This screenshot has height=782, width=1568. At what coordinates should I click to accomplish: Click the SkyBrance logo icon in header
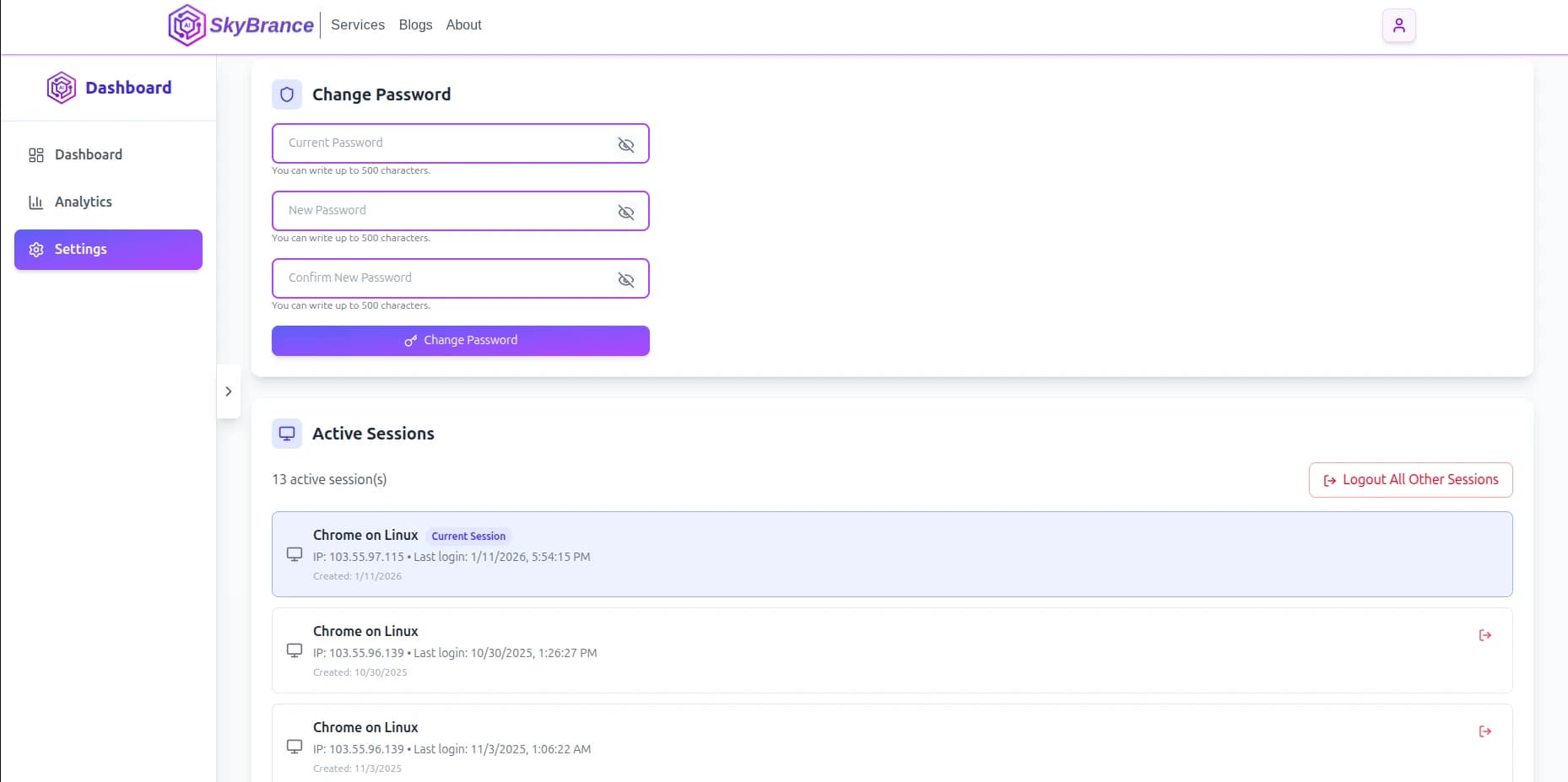coord(187,25)
